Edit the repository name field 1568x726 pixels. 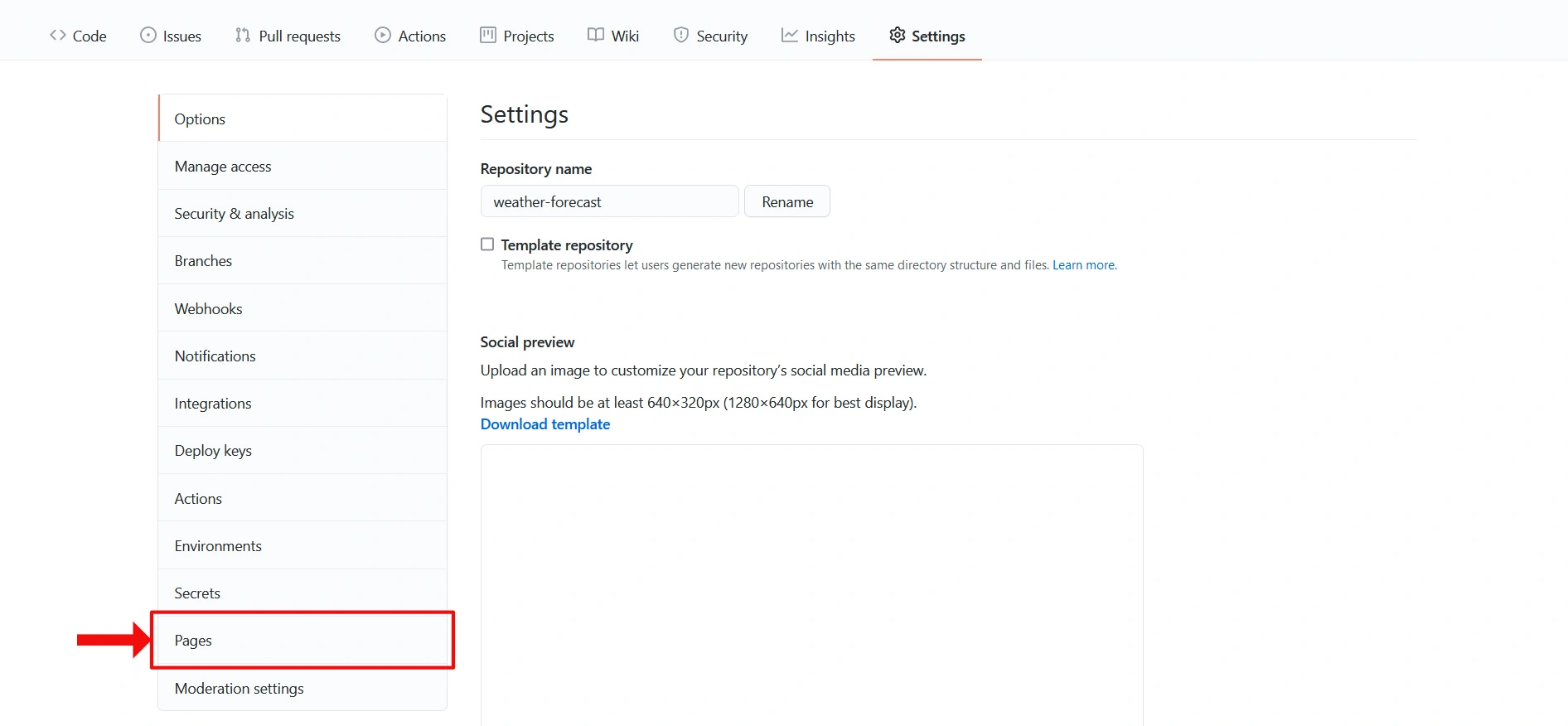click(x=609, y=201)
